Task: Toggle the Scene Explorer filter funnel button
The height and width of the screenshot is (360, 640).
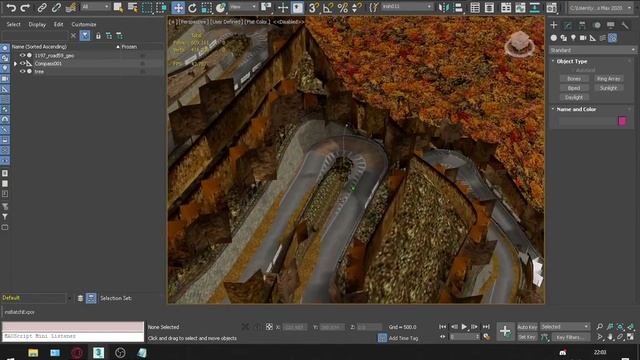Action: click(x=85, y=36)
